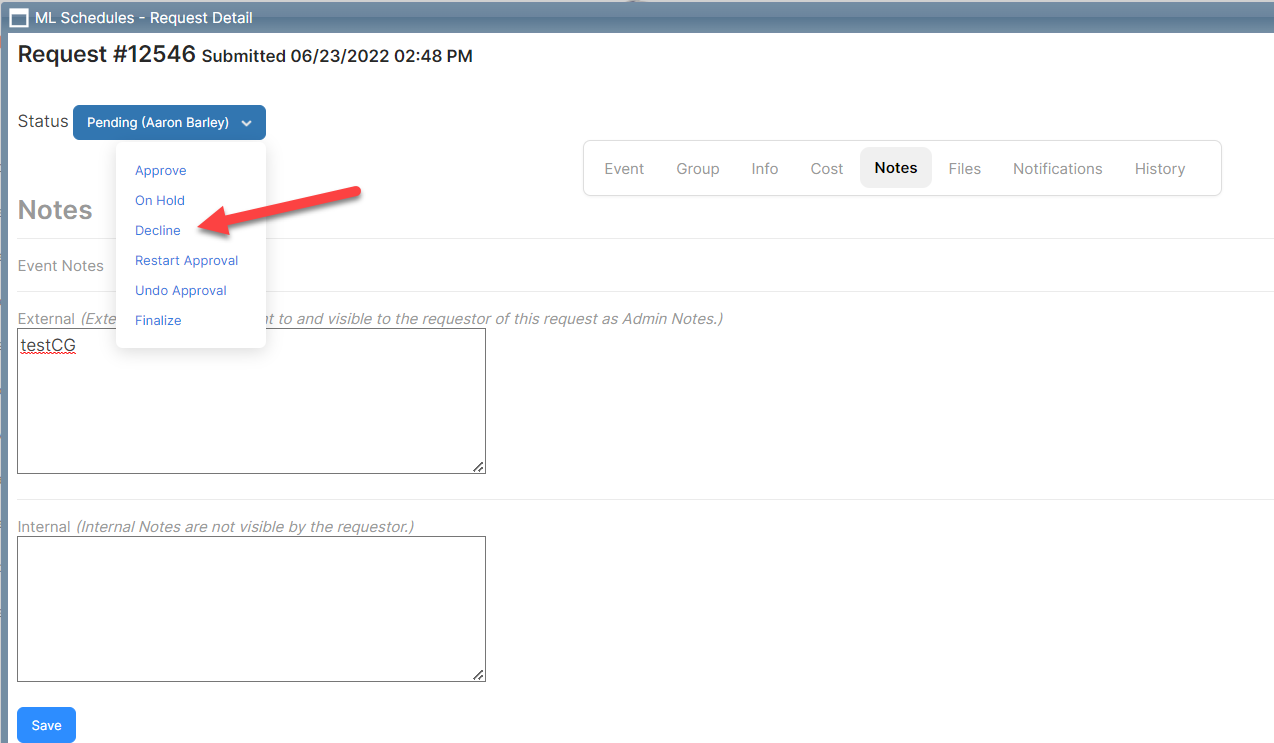The image size is (1274, 743).
Task: Click the Notes section heading
Action: pos(55,210)
